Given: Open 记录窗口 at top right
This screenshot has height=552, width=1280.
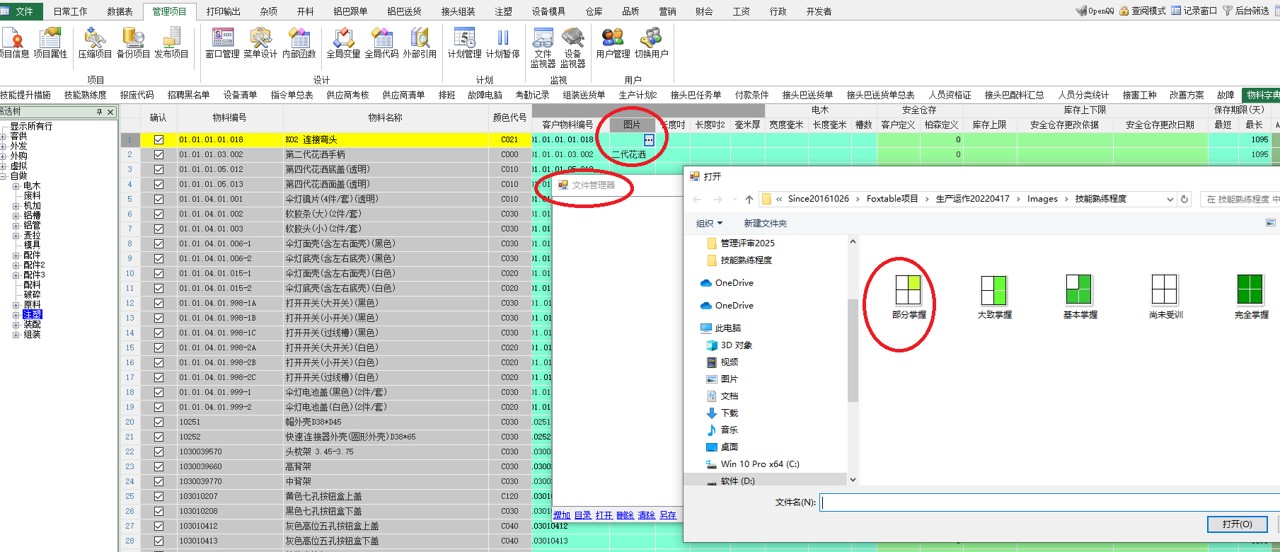Looking at the screenshot, I should pos(1194,10).
